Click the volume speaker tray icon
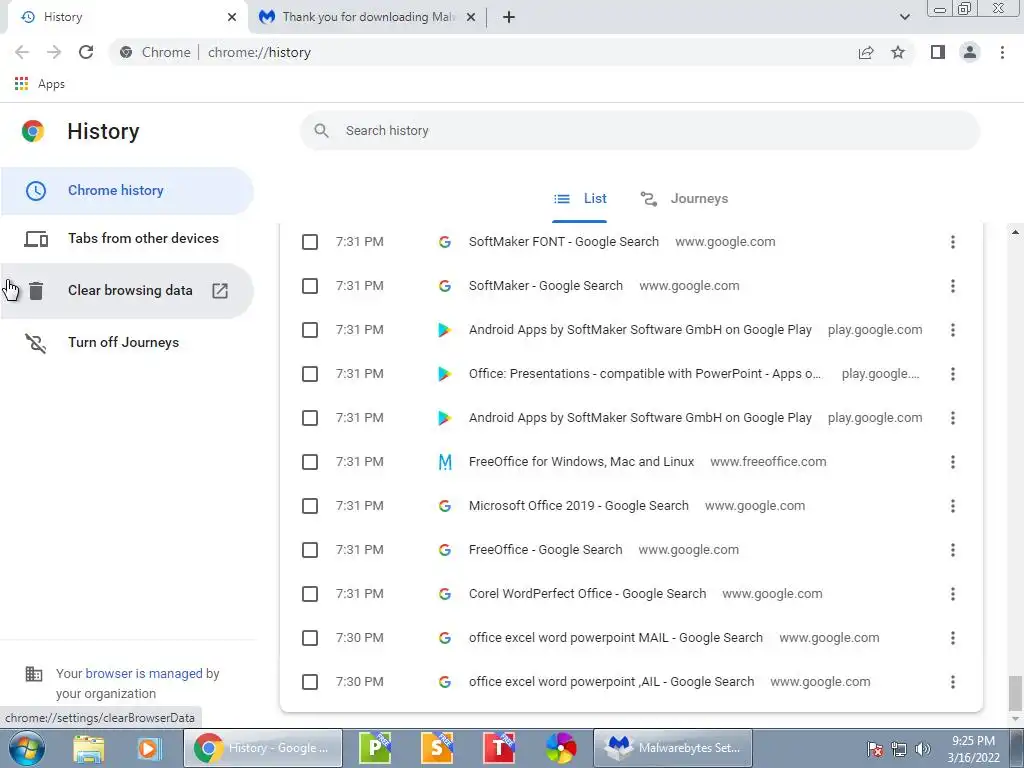1024x768 pixels. pos(923,749)
